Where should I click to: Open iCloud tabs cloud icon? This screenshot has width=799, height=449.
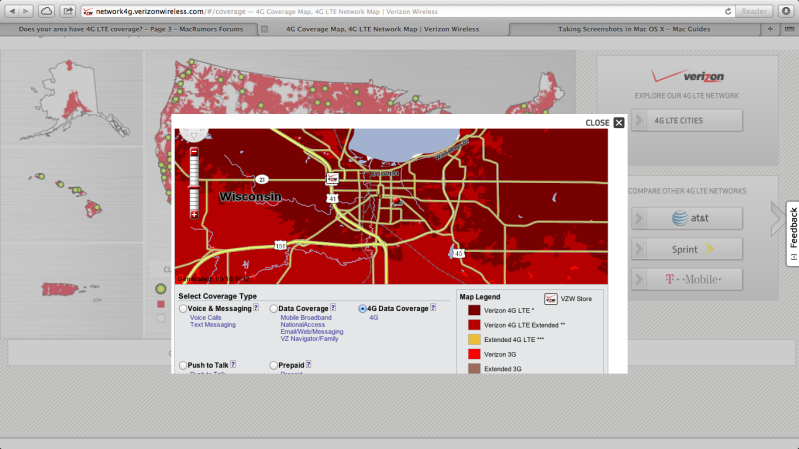click(46, 11)
